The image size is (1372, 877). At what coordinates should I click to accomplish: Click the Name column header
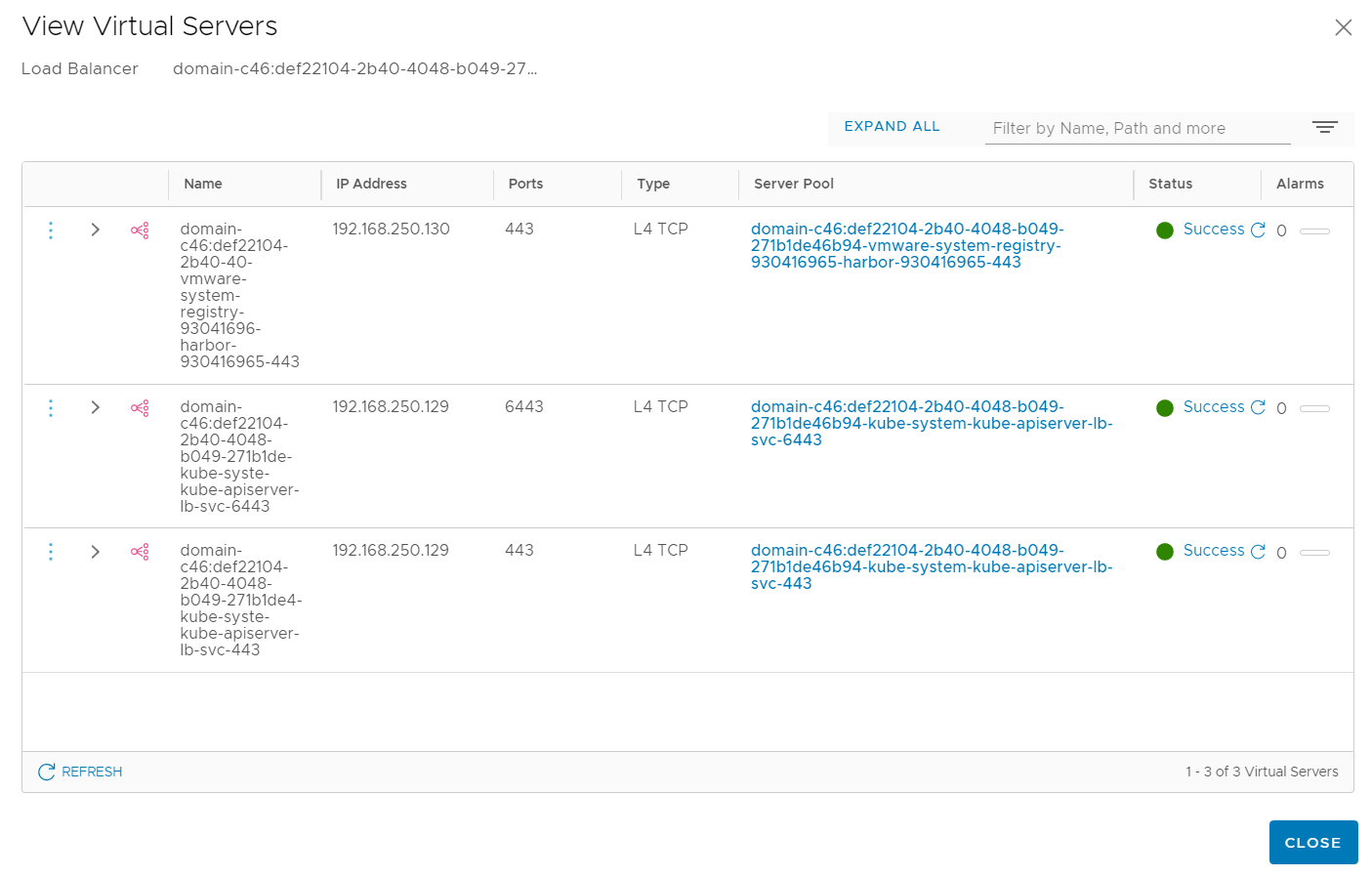tap(203, 184)
